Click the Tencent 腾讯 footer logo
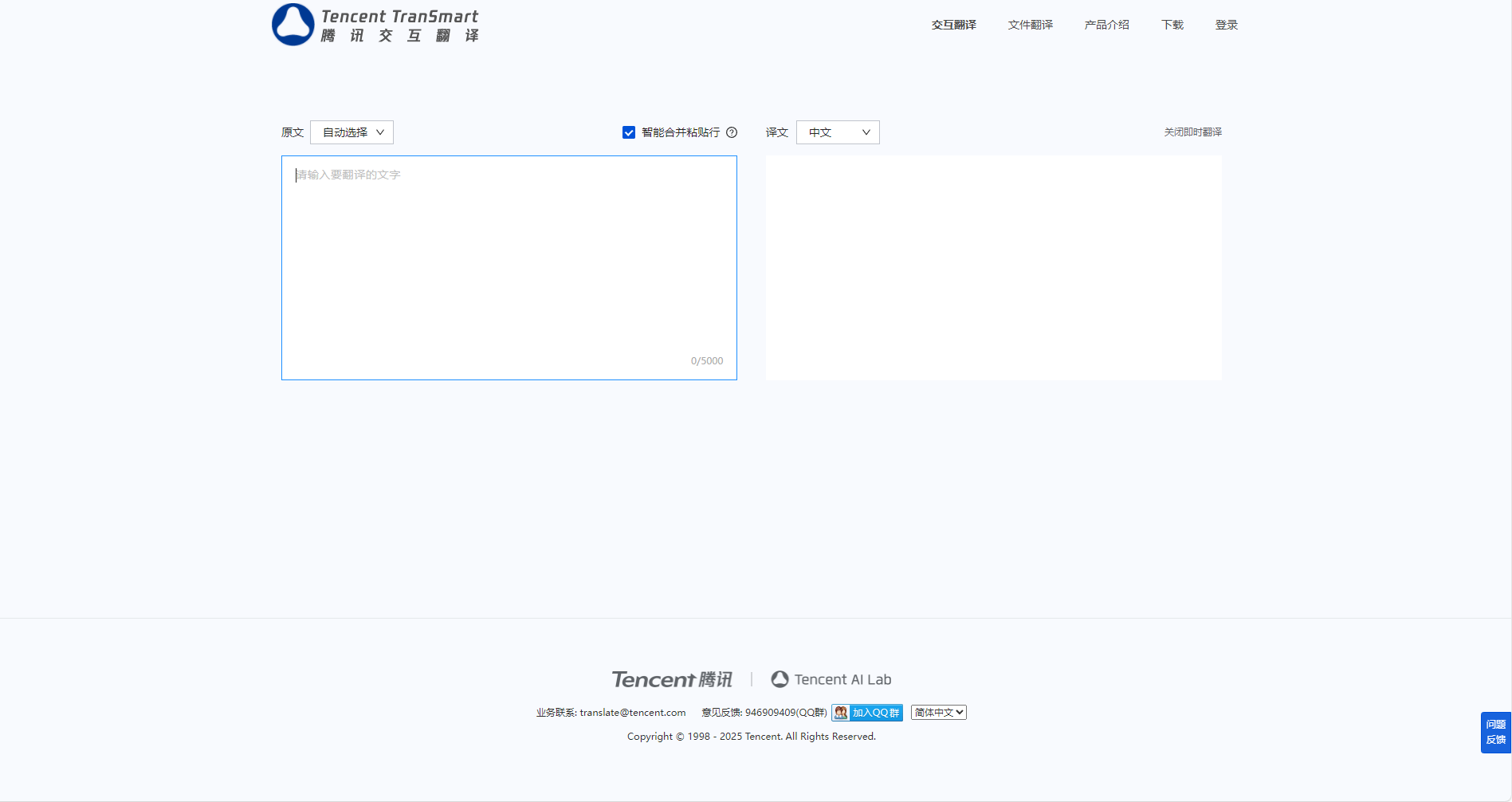This screenshot has width=1512, height=802. coord(671,679)
